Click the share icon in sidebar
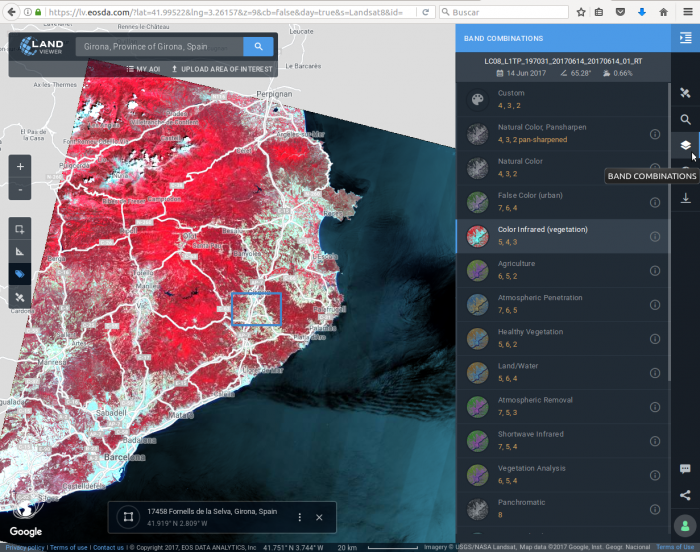 pos(685,495)
